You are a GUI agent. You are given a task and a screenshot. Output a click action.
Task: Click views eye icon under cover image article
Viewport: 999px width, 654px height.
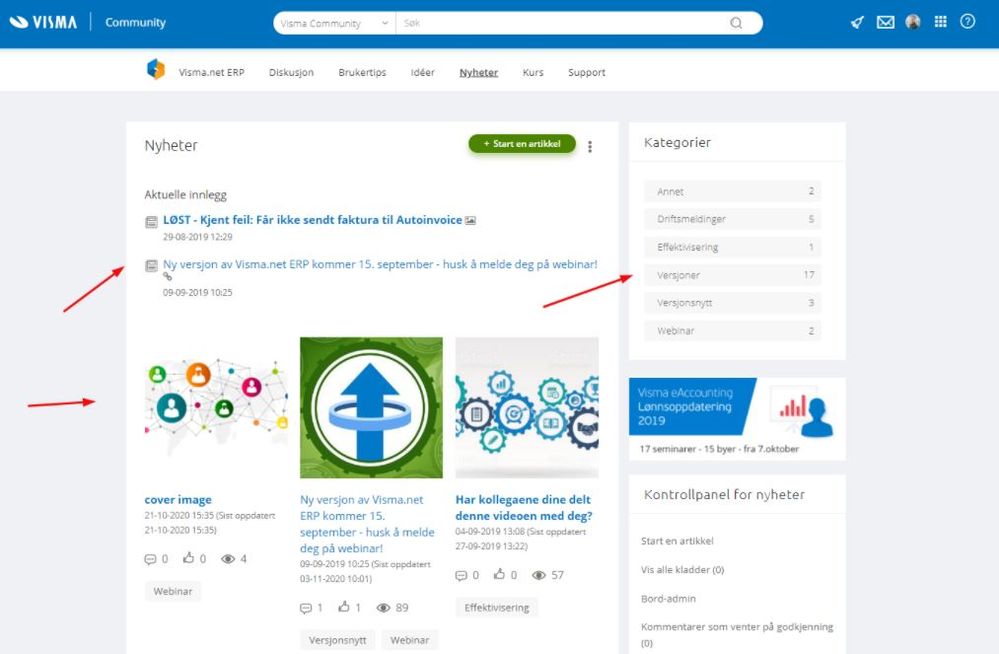[x=227, y=559]
